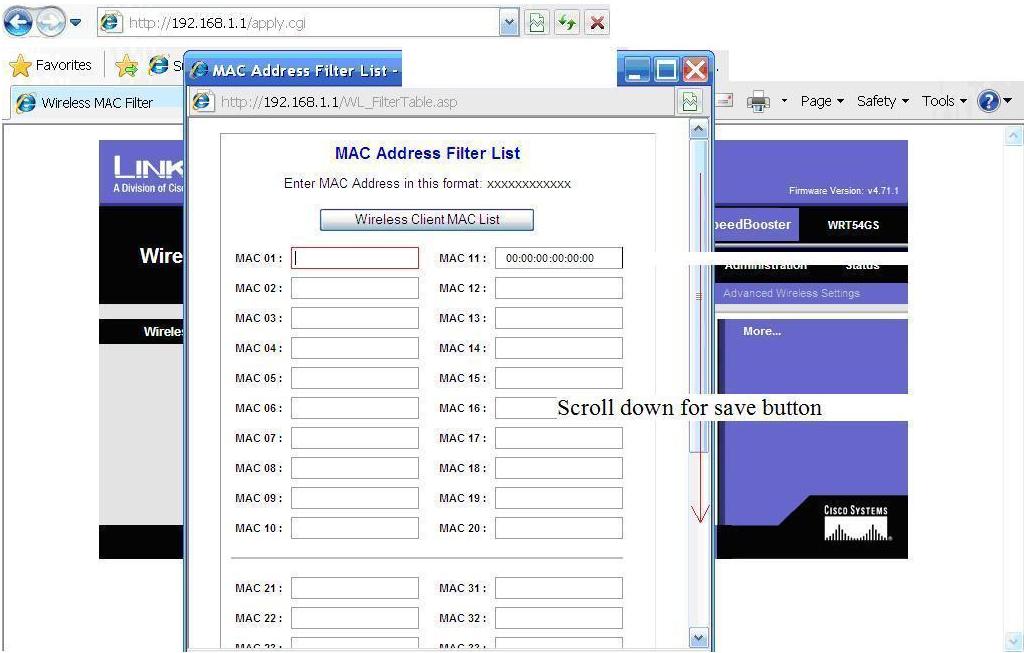1024x653 pixels.
Task: Click the MAC 22 input field
Action: coord(355,618)
